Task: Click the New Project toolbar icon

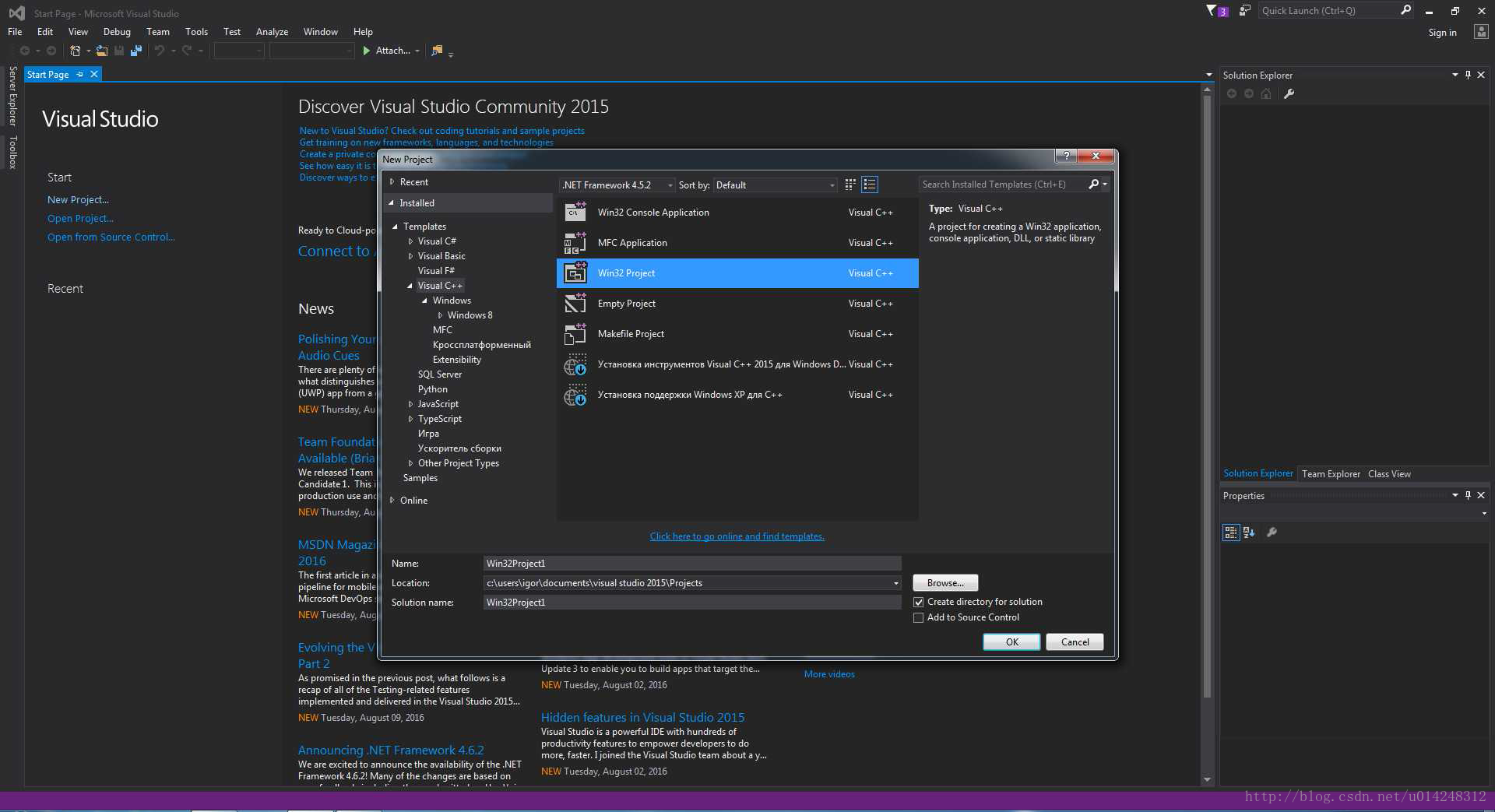Action: (x=75, y=51)
